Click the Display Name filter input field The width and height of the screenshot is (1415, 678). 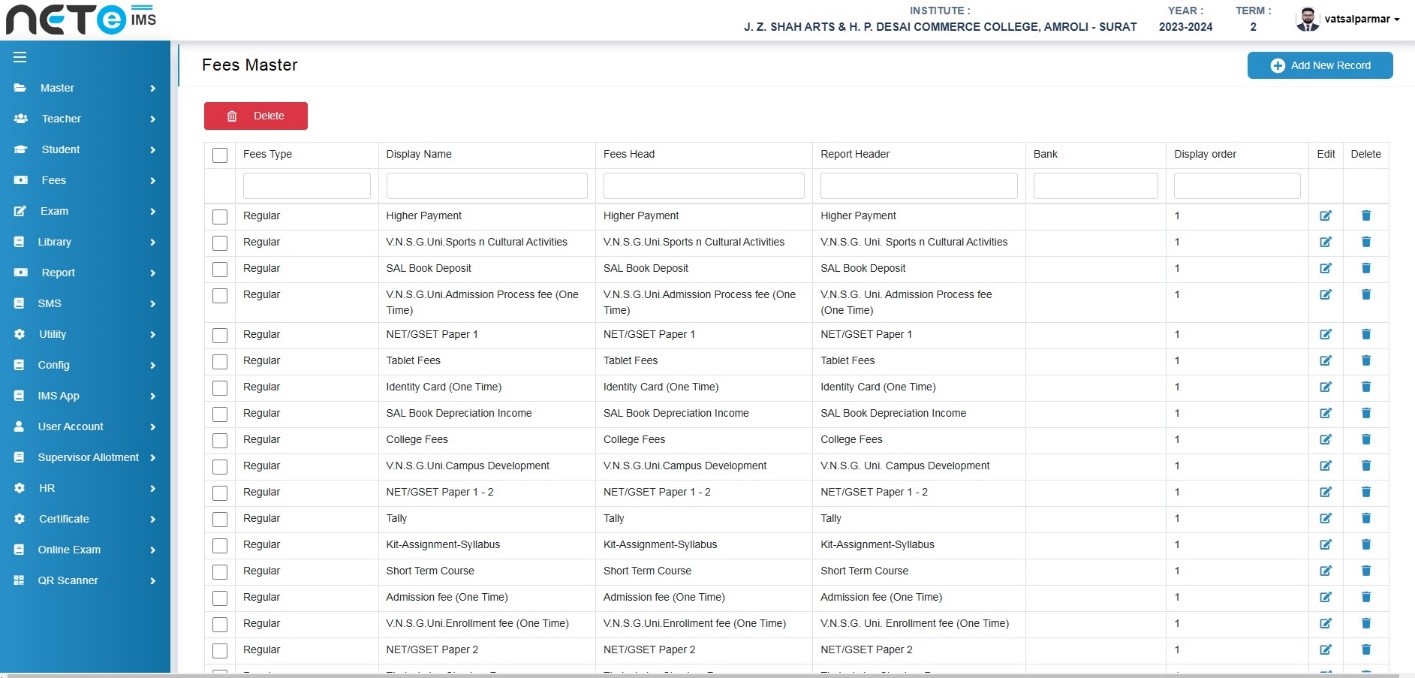486,186
